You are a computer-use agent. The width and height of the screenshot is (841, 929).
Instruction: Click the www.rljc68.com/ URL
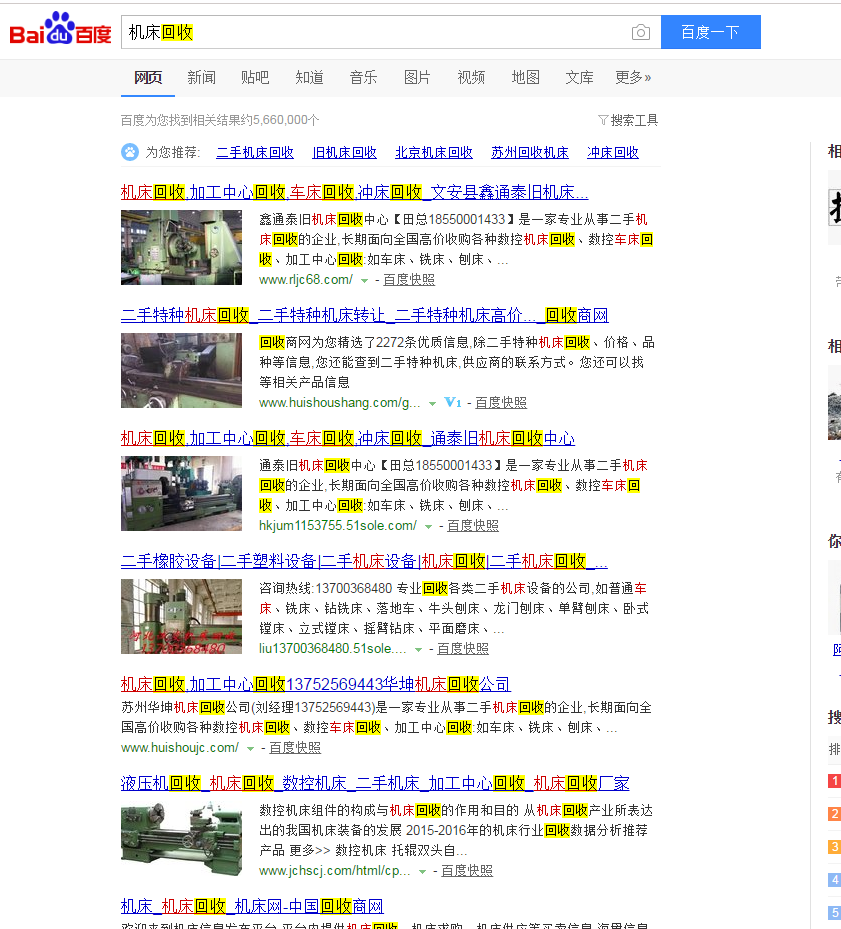point(306,280)
